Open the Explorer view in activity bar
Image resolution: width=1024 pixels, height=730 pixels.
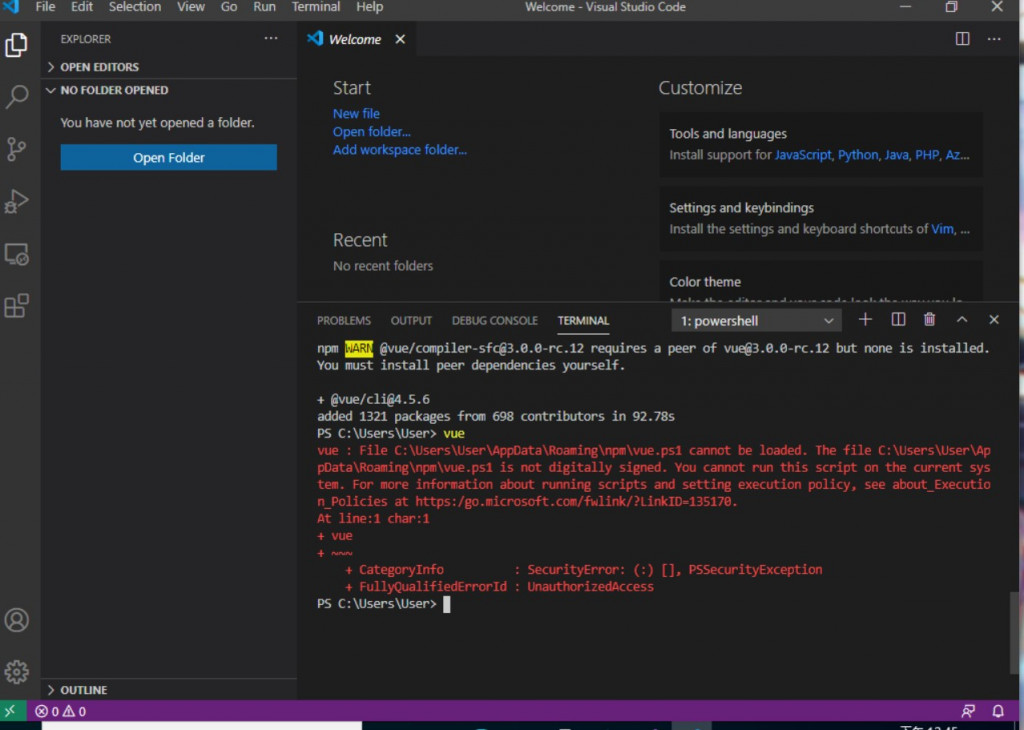point(16,45)
